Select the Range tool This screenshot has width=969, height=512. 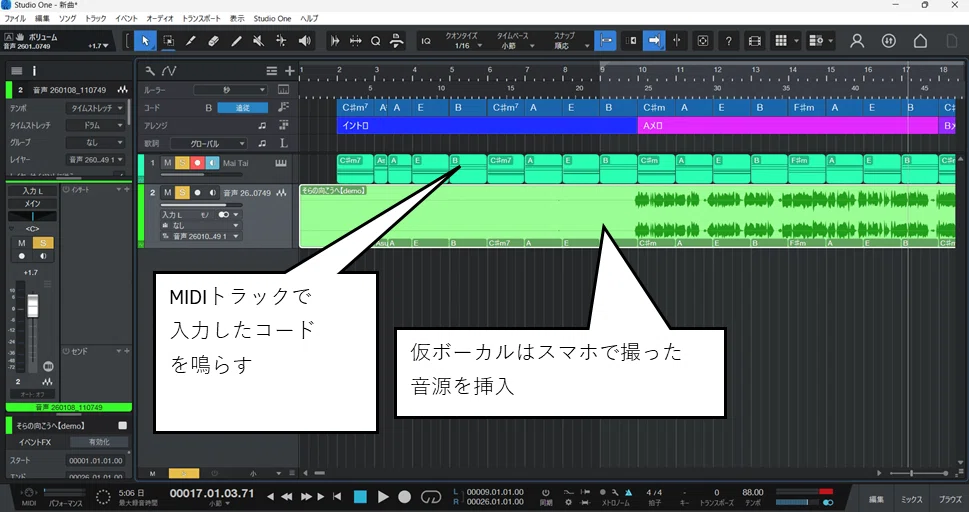point(168,41)
